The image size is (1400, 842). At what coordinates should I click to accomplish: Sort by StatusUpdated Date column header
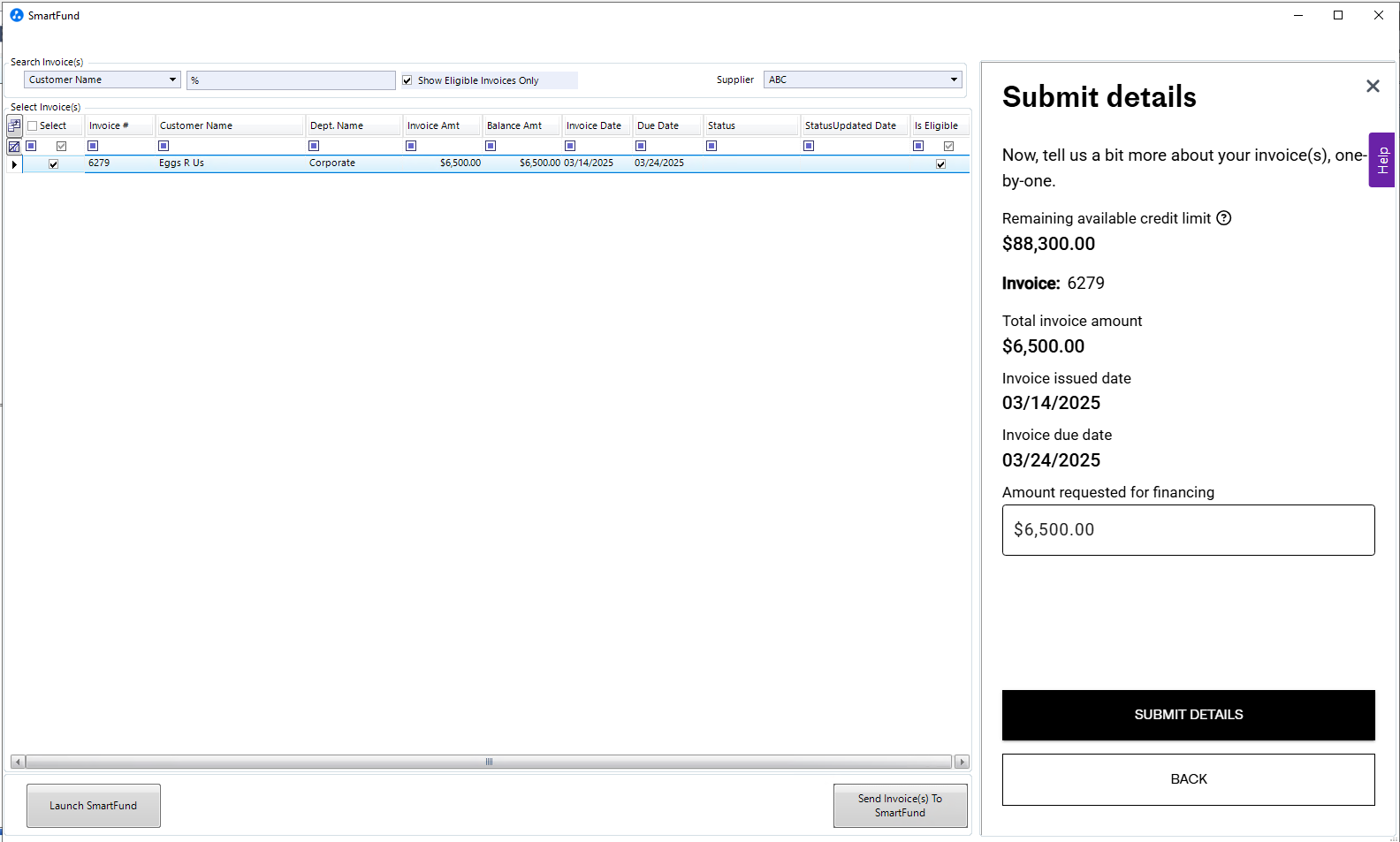855,125
